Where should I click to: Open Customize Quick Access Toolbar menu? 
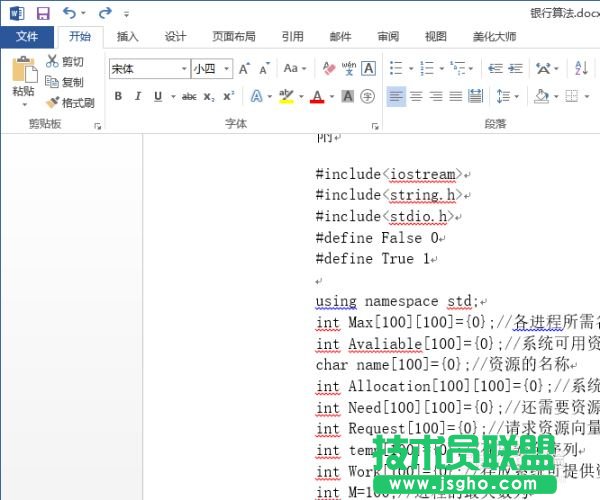[126, 15]
